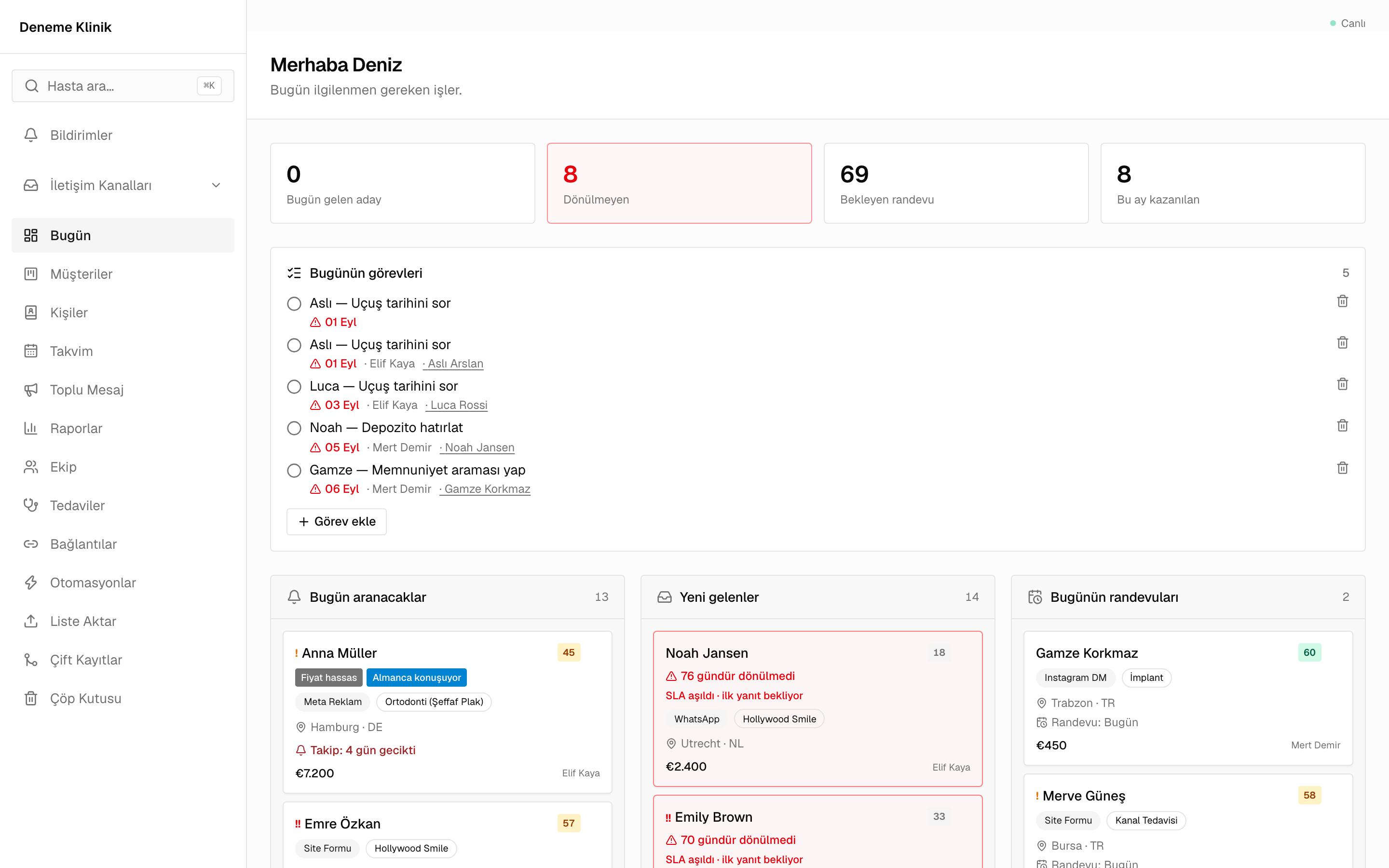This screenshot has height=868, width=1389.
Task: Click Tedaviler stethoscope icon
Action: [31, 505]
